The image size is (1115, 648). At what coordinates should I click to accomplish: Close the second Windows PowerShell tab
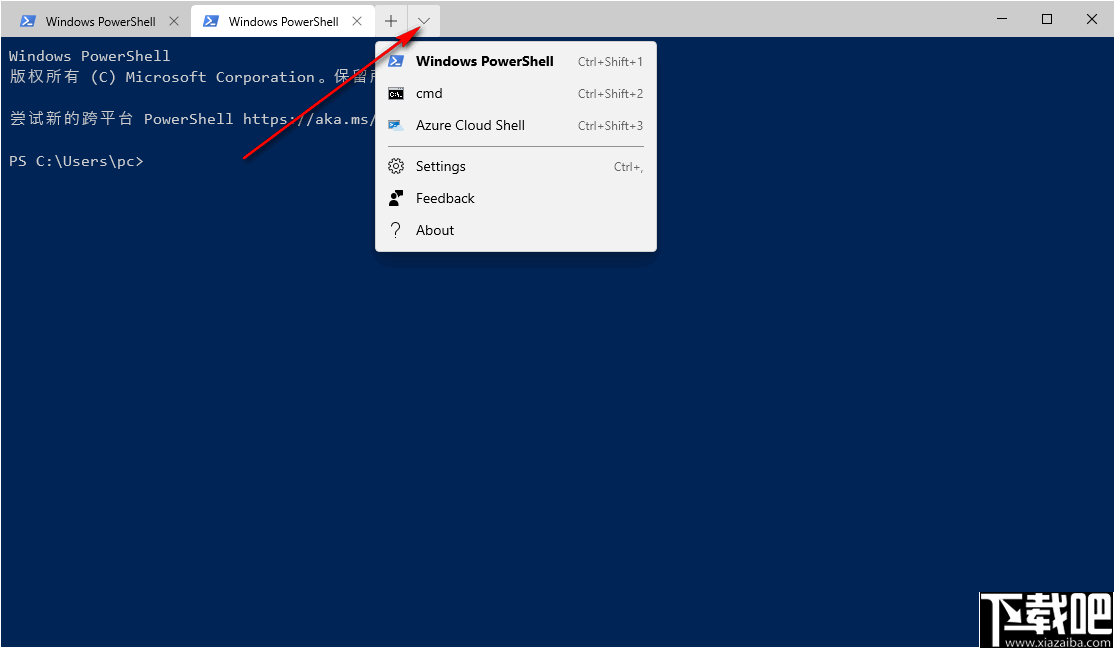tap(357, 21)
